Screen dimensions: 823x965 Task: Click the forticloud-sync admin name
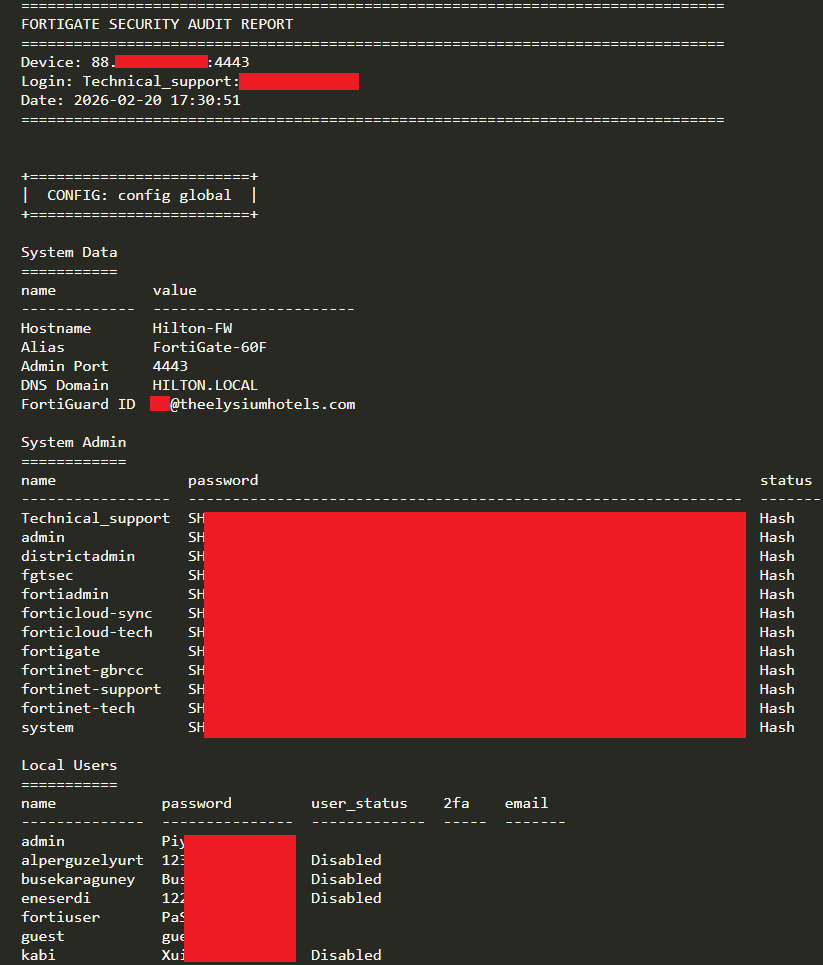pos(86,614)
